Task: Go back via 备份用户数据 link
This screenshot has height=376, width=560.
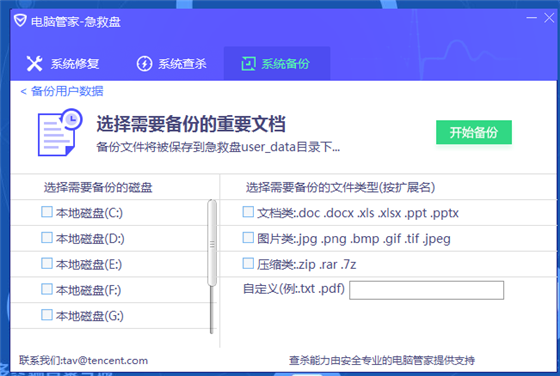Action: click(x=62, y=91)
